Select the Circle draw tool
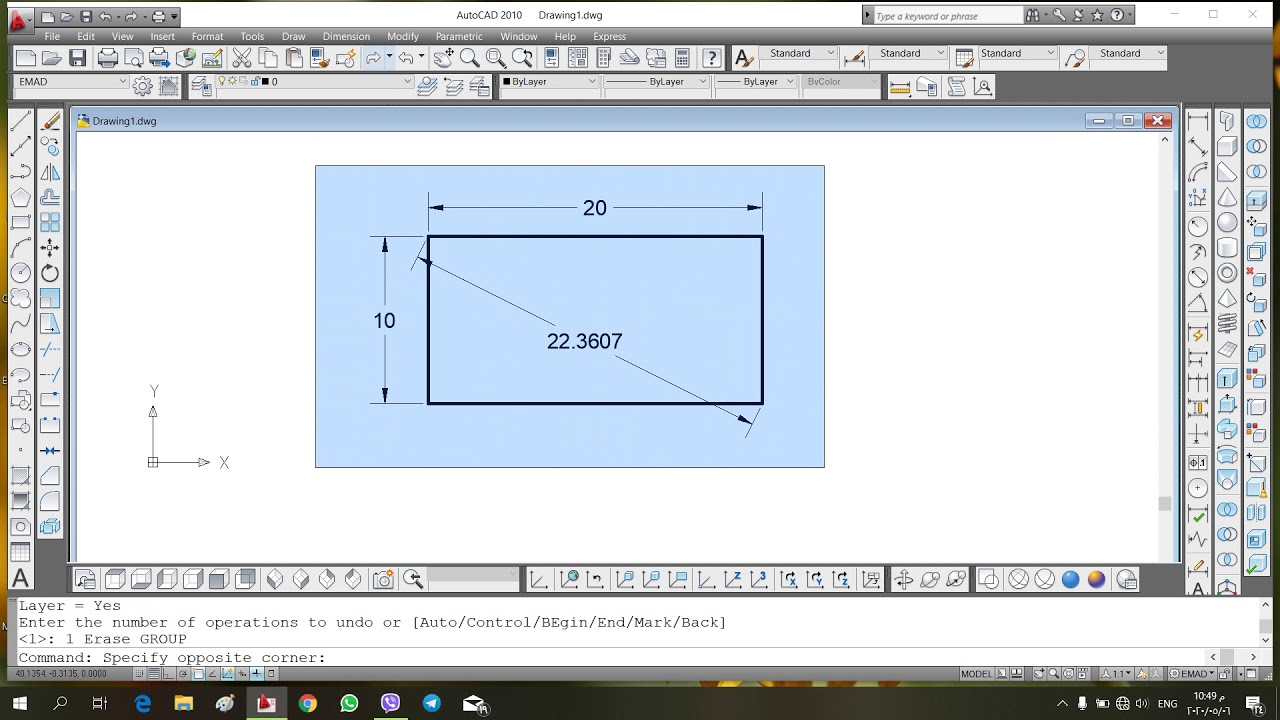Image resolution: width=1280 pixels, height=720 pixels. point(20,273)
